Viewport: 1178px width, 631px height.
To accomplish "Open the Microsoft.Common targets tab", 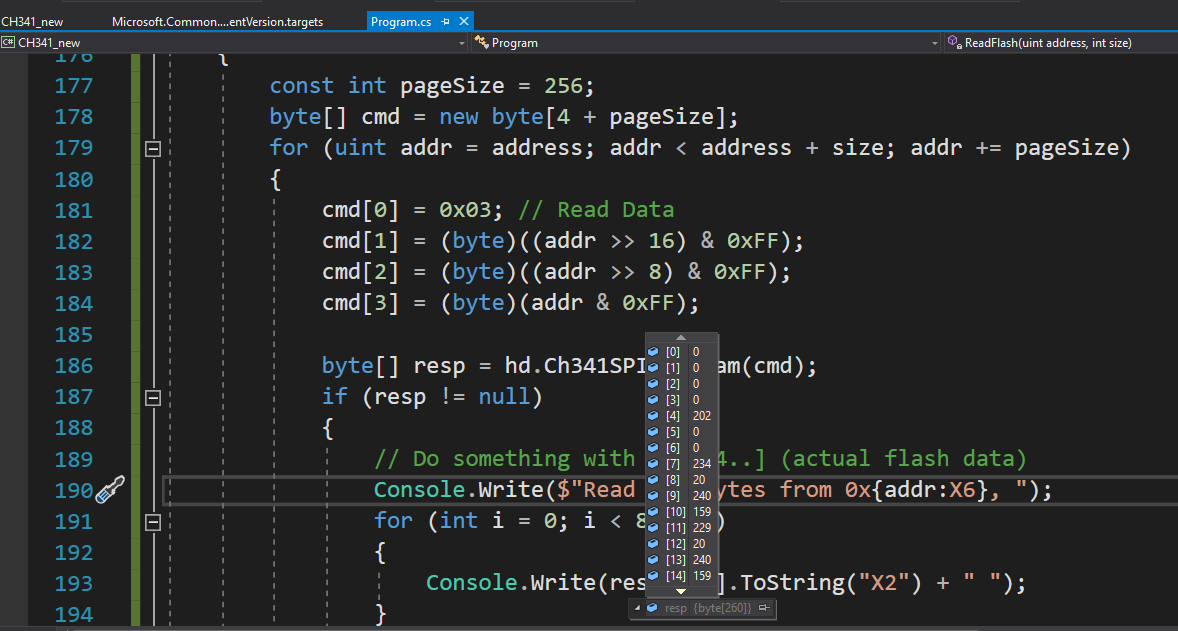I will [x=217, y=22].
